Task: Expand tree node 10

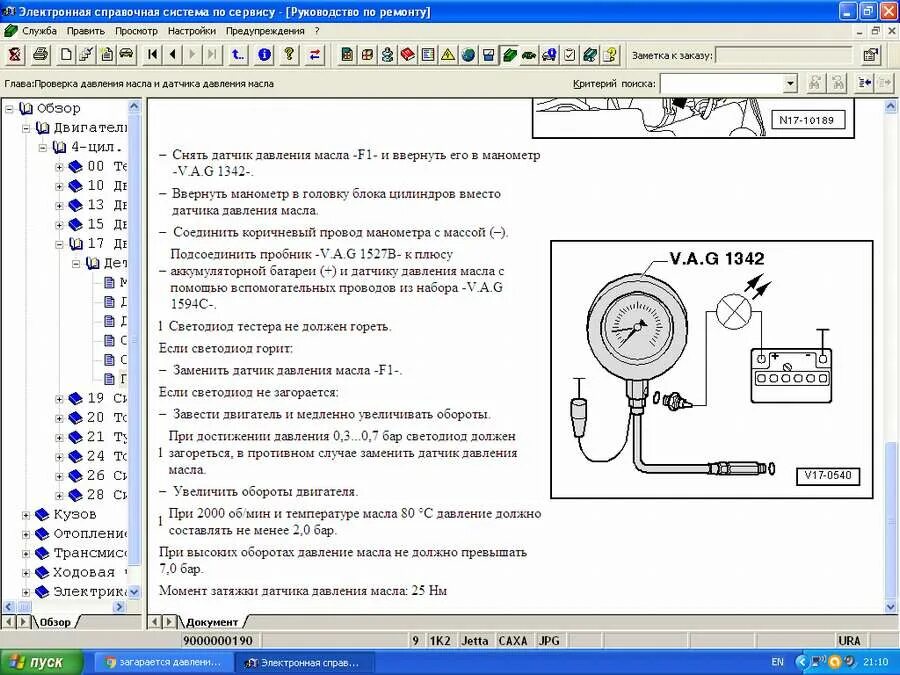Action: [x=59, y=186]
